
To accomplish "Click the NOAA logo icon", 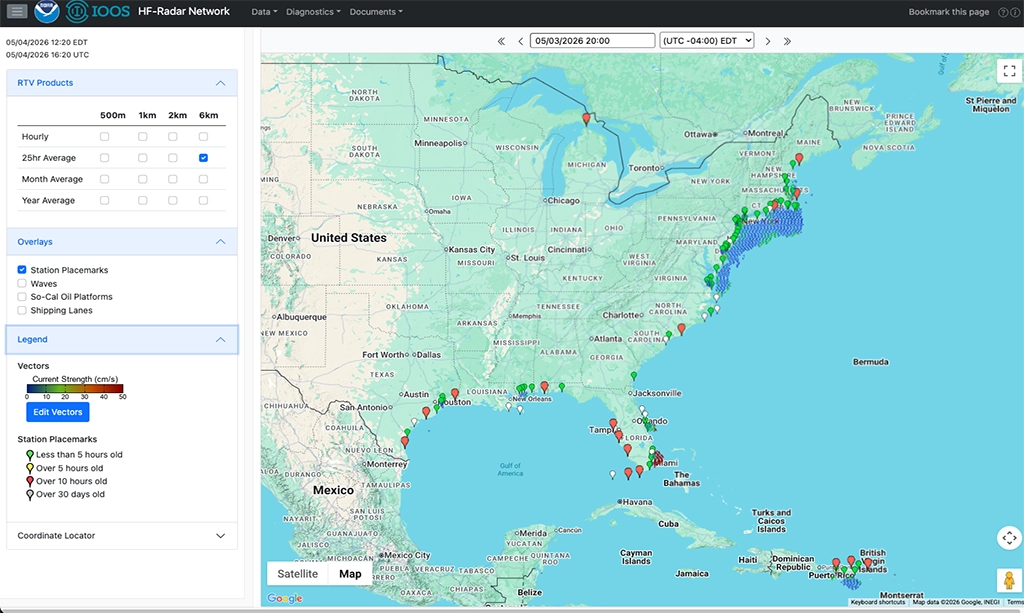I will pos(46,11).
